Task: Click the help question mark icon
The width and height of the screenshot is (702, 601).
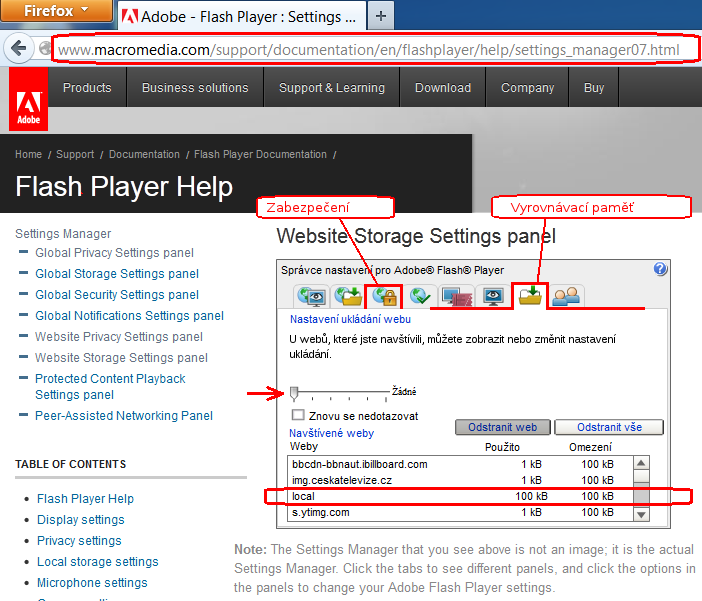Action: (x=660, y=269)
